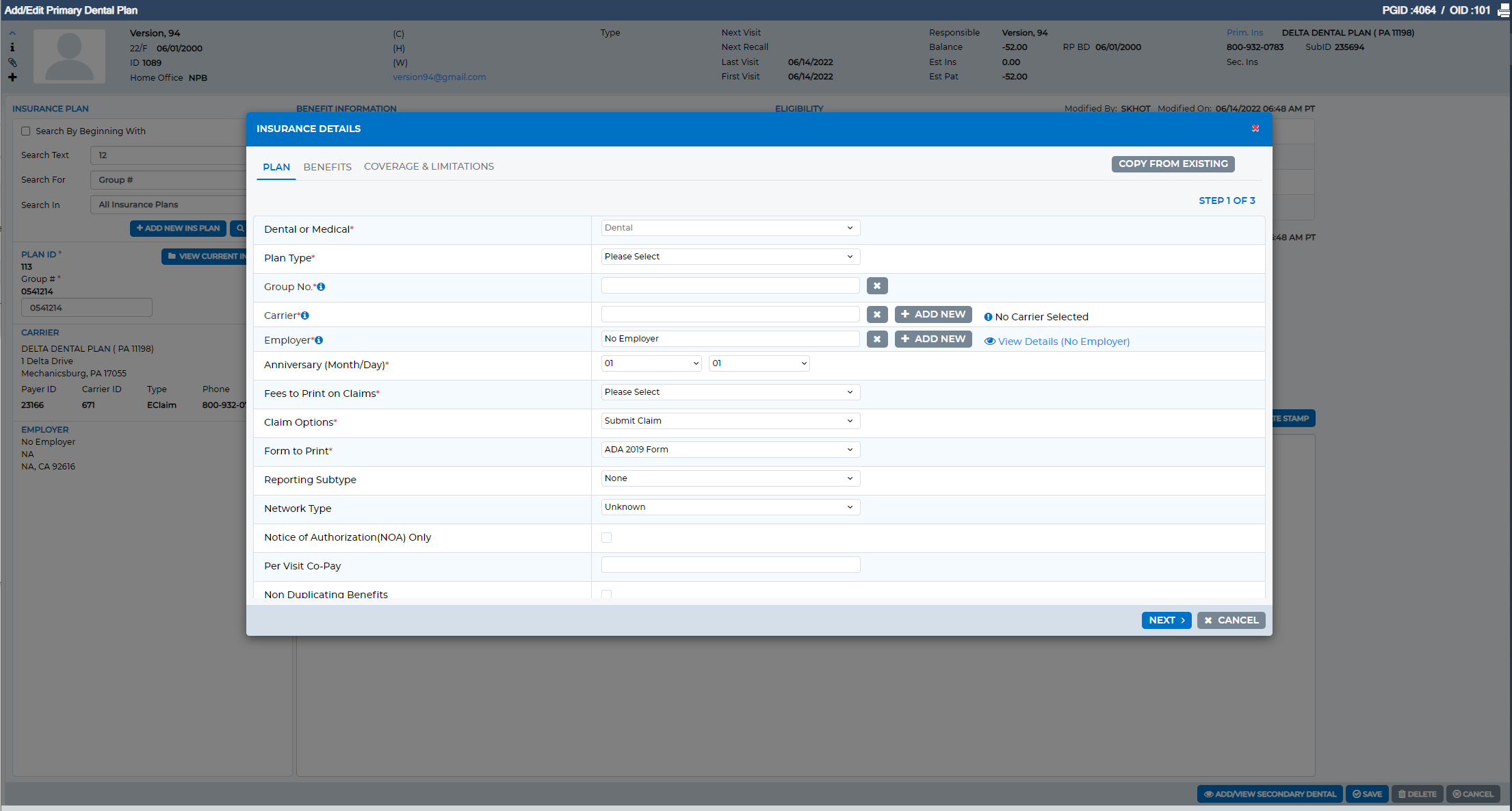Screen dimensions: 1512x811
Task: Click the COPY FROM EXISTING button
Action: (x=1173, y=164)
